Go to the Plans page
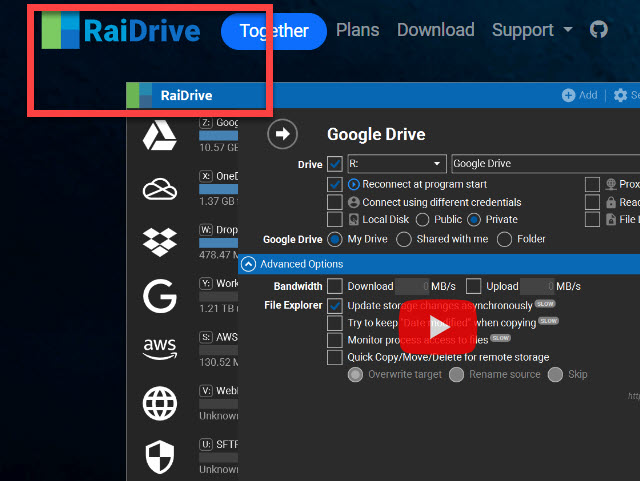 pos(358,30)
